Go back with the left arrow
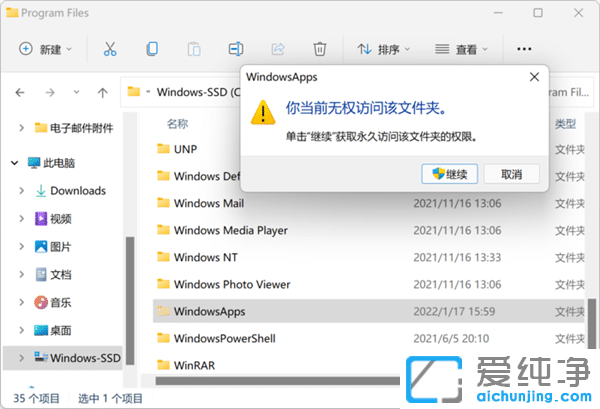Image resolution: width=600 pixels, height=409 pixels. [20, 92]
